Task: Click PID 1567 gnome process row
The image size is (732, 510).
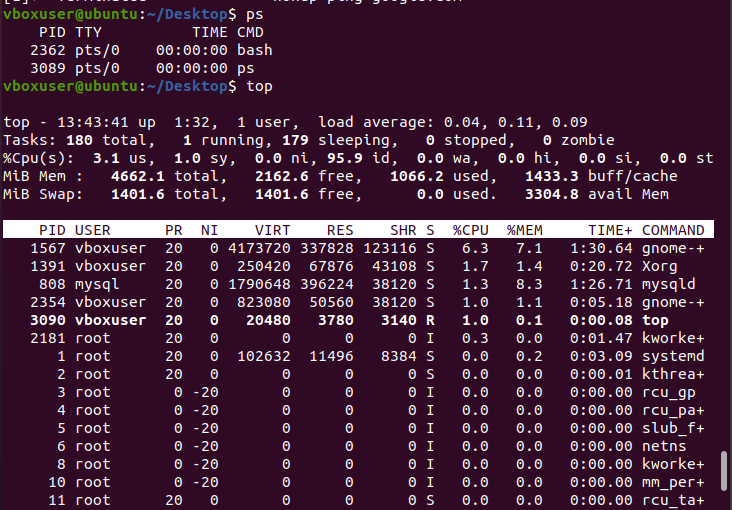Action: click(x=358, y=248)
